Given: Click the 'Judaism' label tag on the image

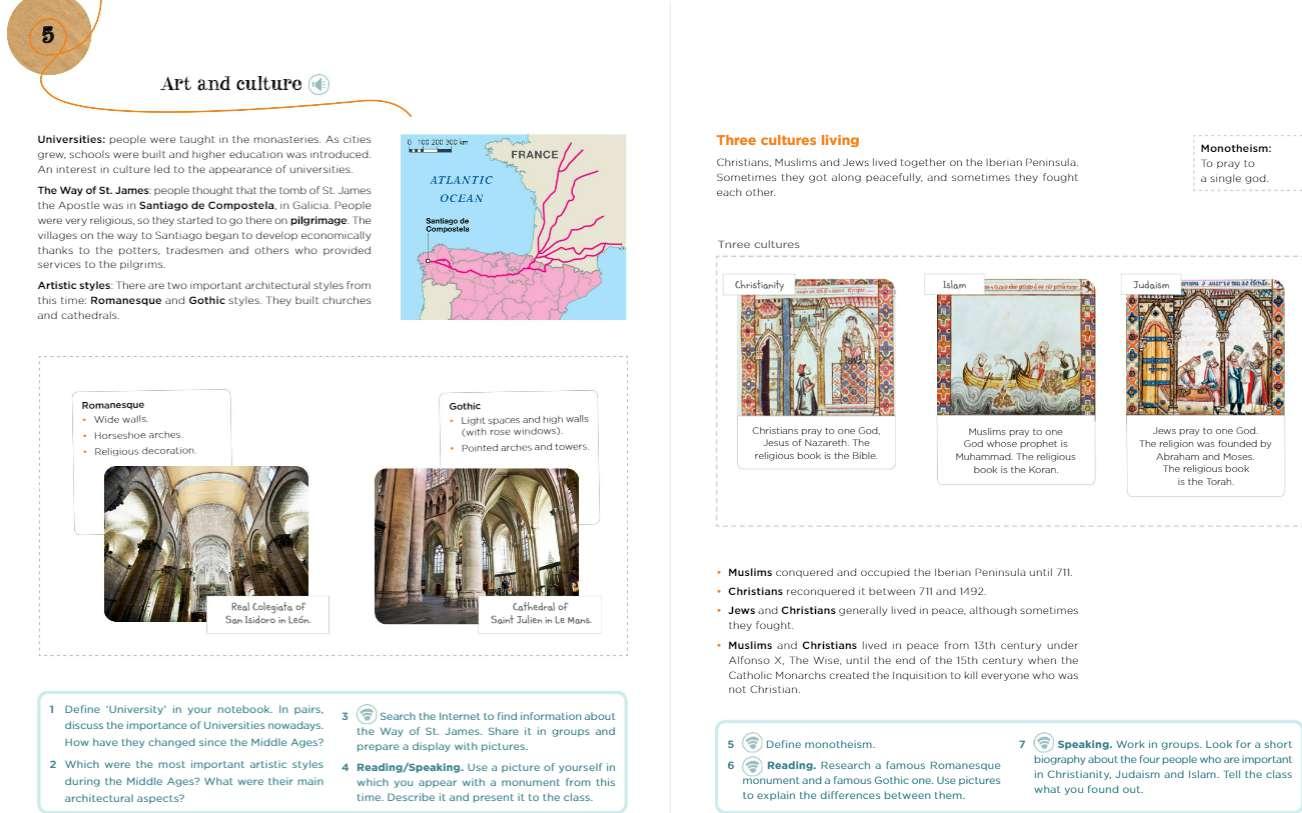Looking at the screenshot, I should [x=1151, y=285].
